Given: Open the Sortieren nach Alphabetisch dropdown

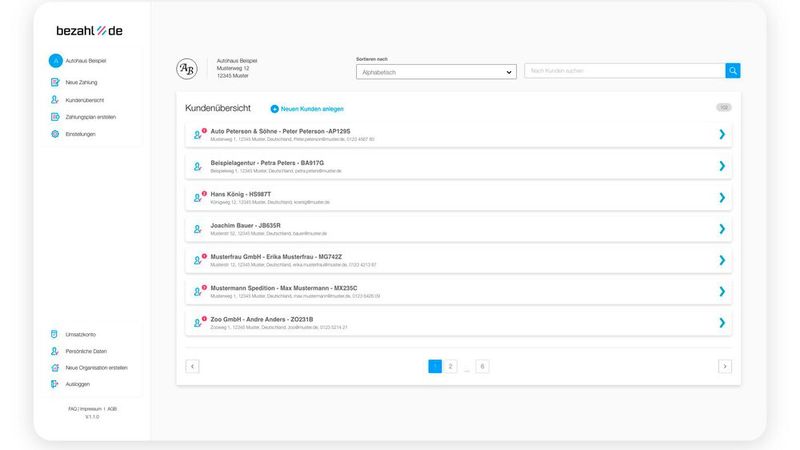Looking at the screenshot, I should (x=436, y=72).
